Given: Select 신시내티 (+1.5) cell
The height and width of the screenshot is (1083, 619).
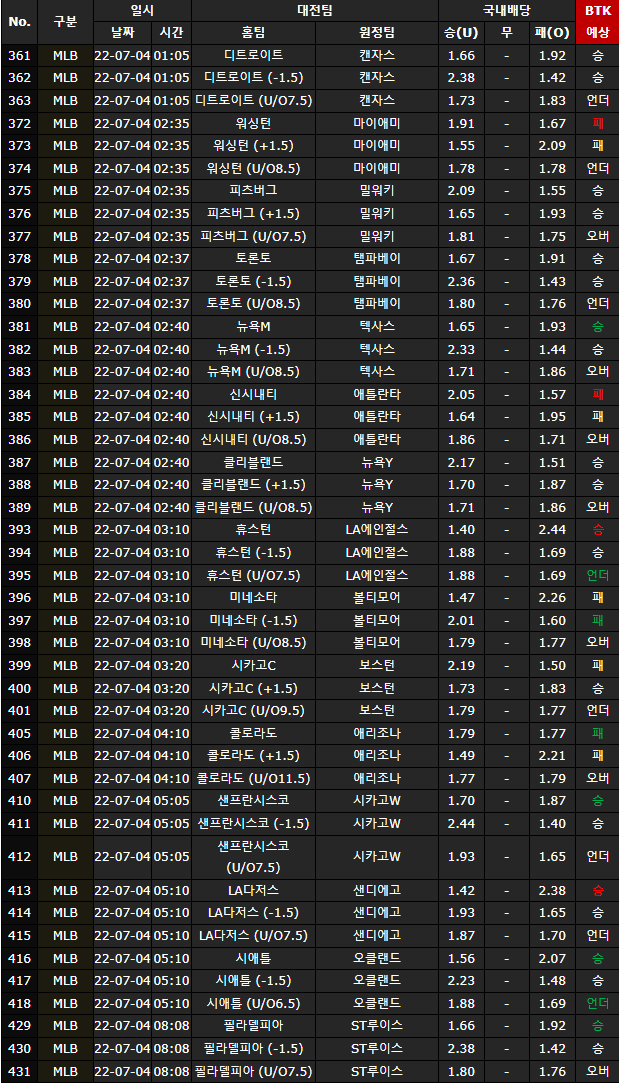Looking at the screenshot, I should [254, 416].
